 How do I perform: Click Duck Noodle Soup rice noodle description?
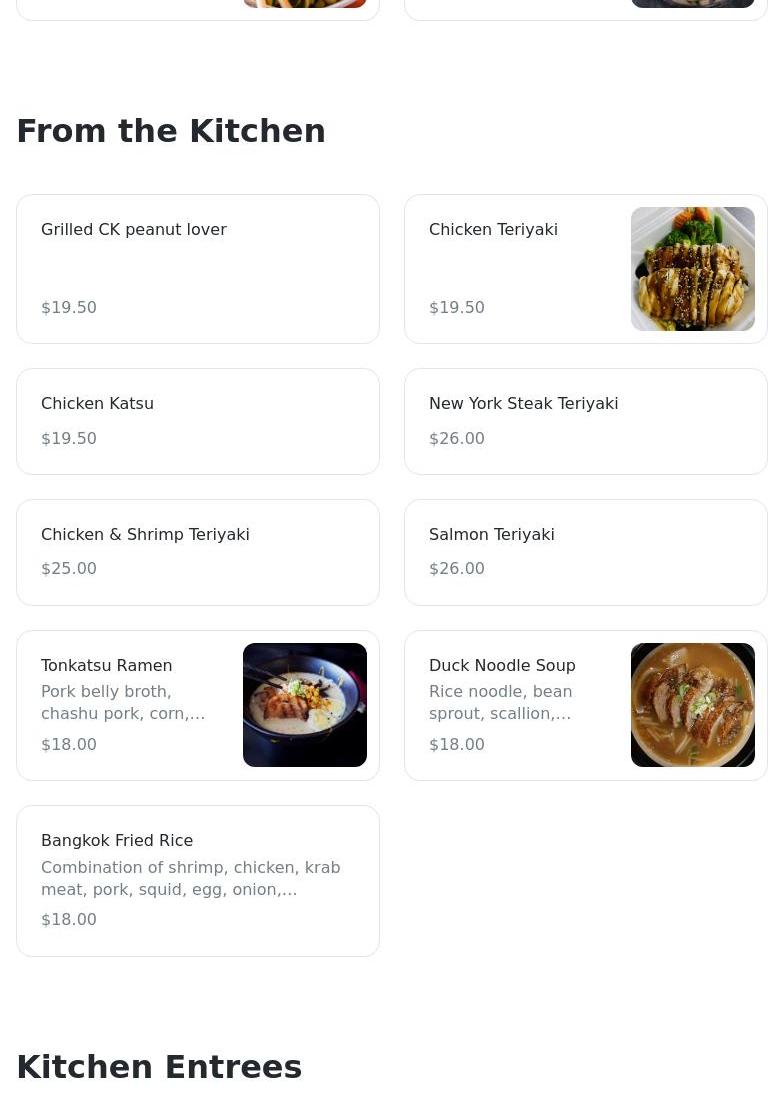[x=500, y=702]
